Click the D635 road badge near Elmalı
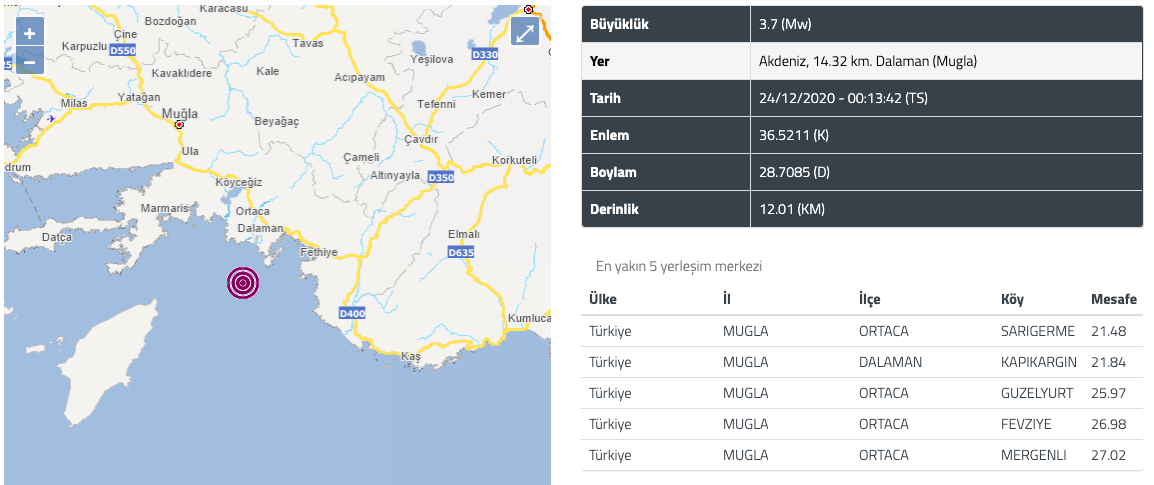 point(461,252)
